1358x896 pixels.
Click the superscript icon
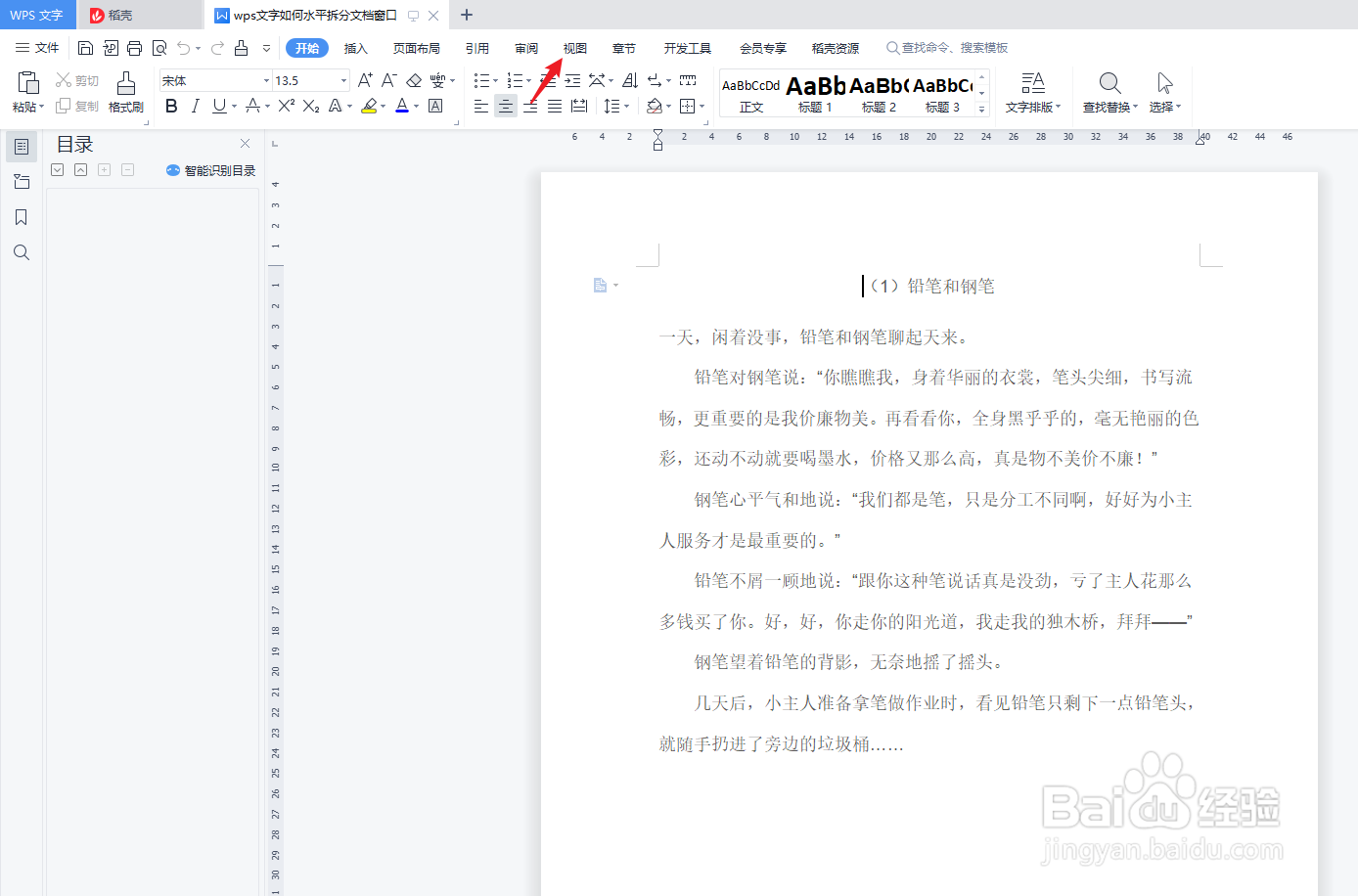pyautogui.click(x=287, y=106)
